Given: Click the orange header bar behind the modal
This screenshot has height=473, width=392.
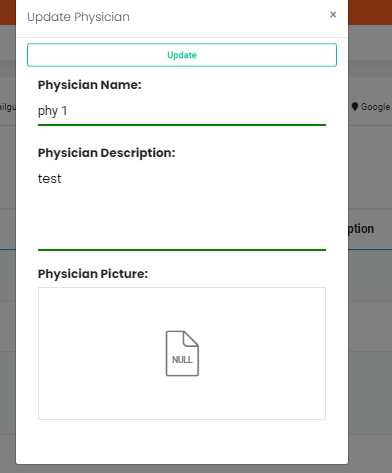Looking at the screenshot, I should 370,12.
